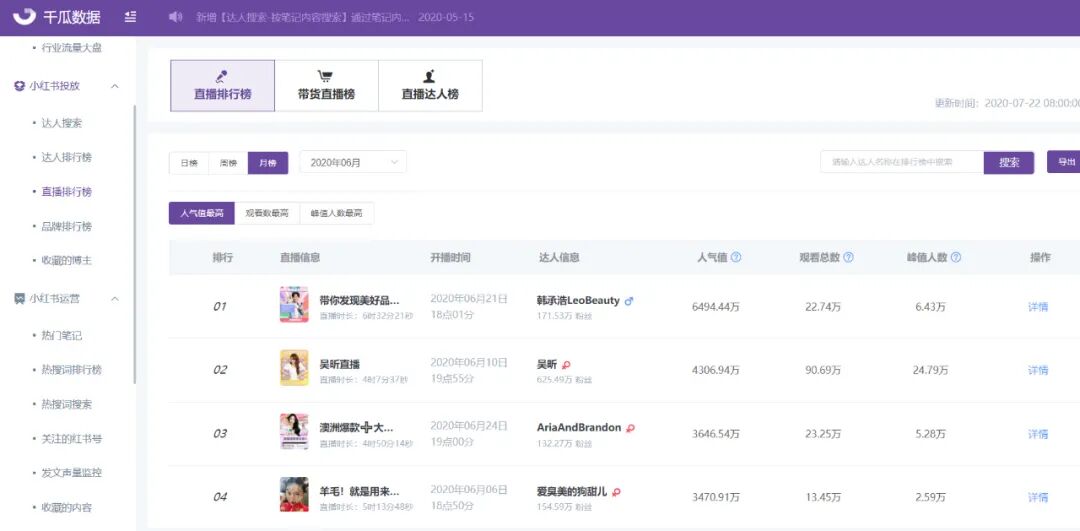The width and height of the screenshot is (1080, 531).
Task: Switch to the 直播达人榜 tab
Action: coord(430,86)
